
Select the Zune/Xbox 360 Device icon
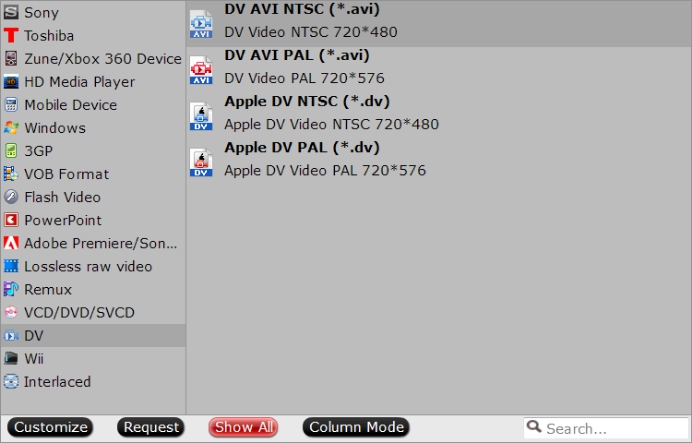click(11, 59)
